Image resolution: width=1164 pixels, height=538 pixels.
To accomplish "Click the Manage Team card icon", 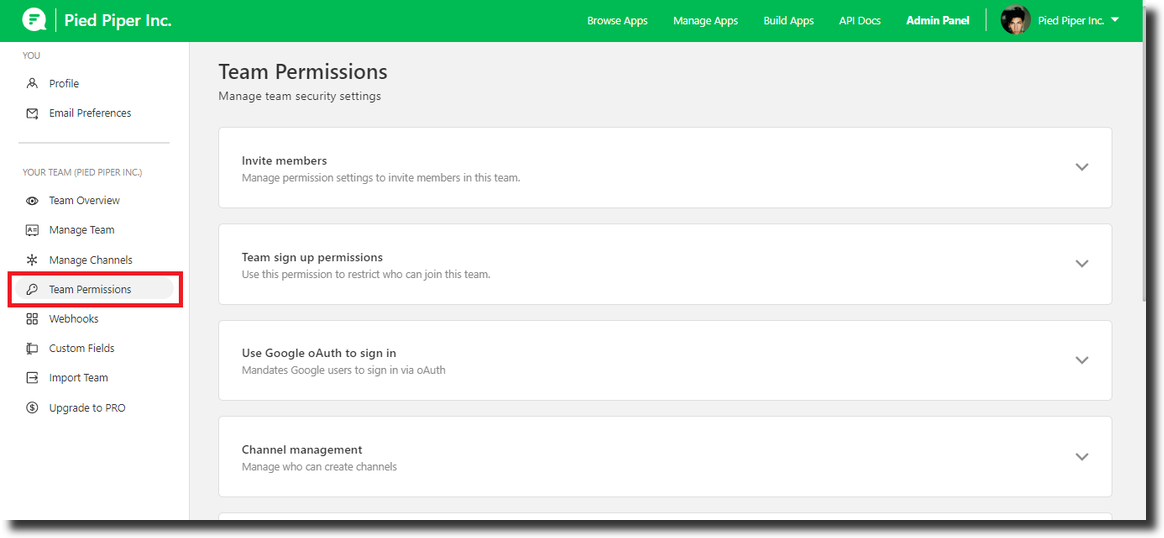I will (x=32, y=230).
